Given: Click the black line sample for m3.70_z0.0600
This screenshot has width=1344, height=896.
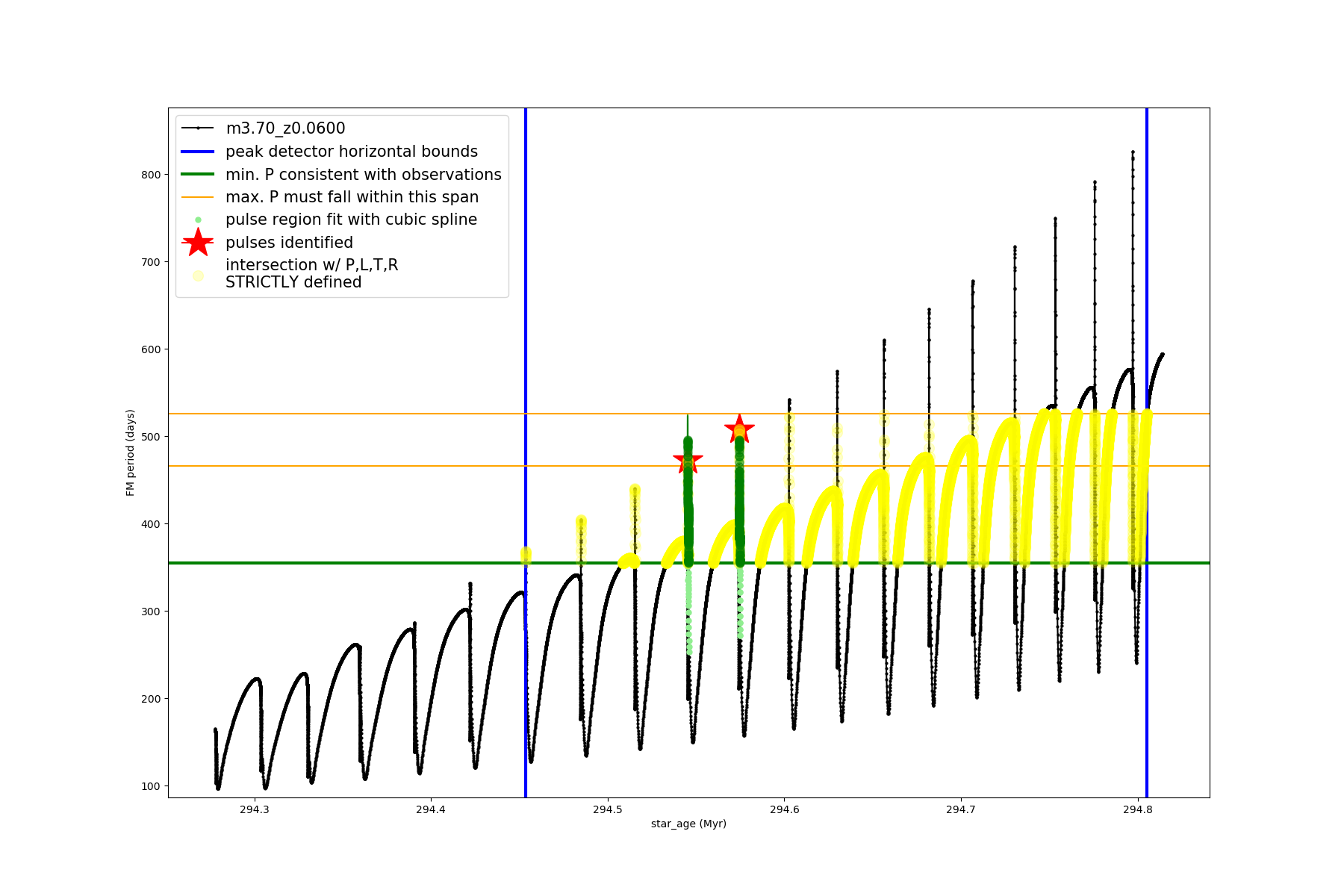Looking at the screenshot, I should coord(198,128).
